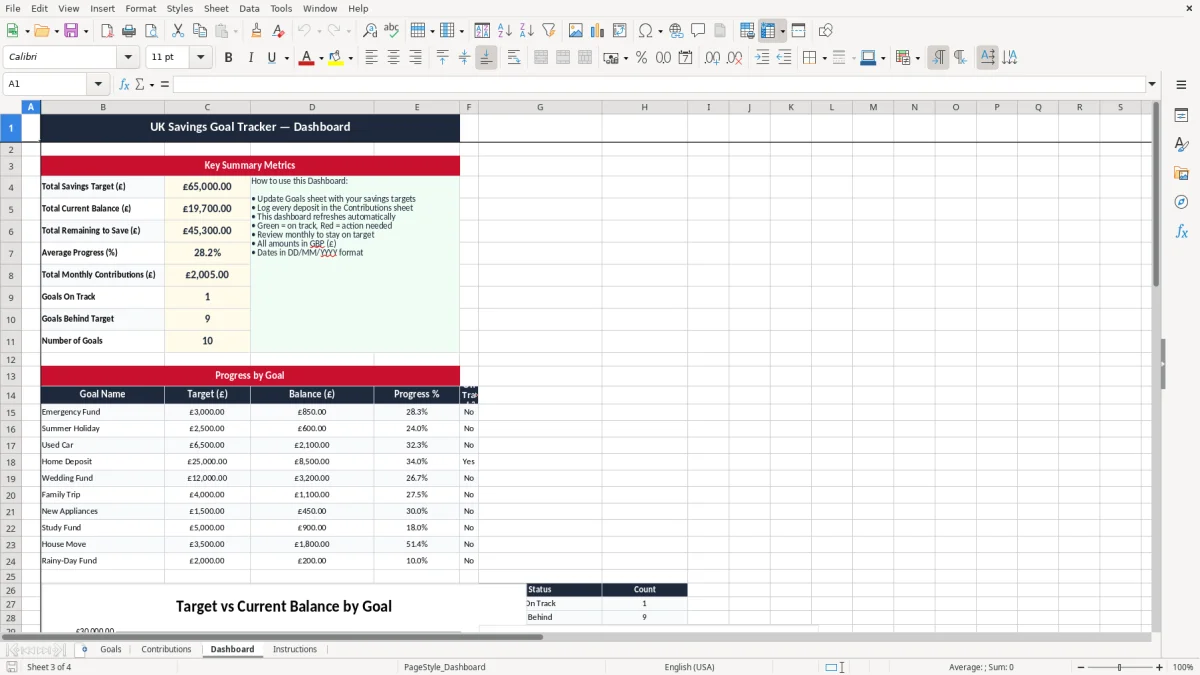Click the Print icon
1200x675 pixels.
tap(129, 31)
